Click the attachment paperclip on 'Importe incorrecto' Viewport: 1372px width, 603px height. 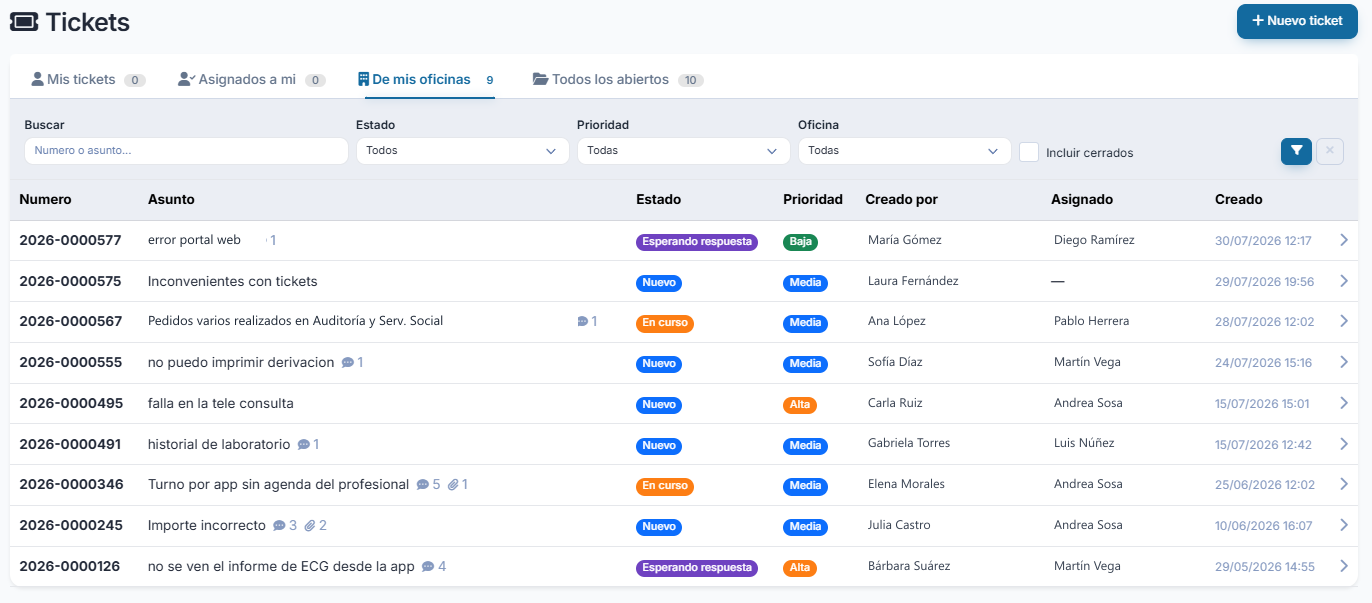click(310, 526)
